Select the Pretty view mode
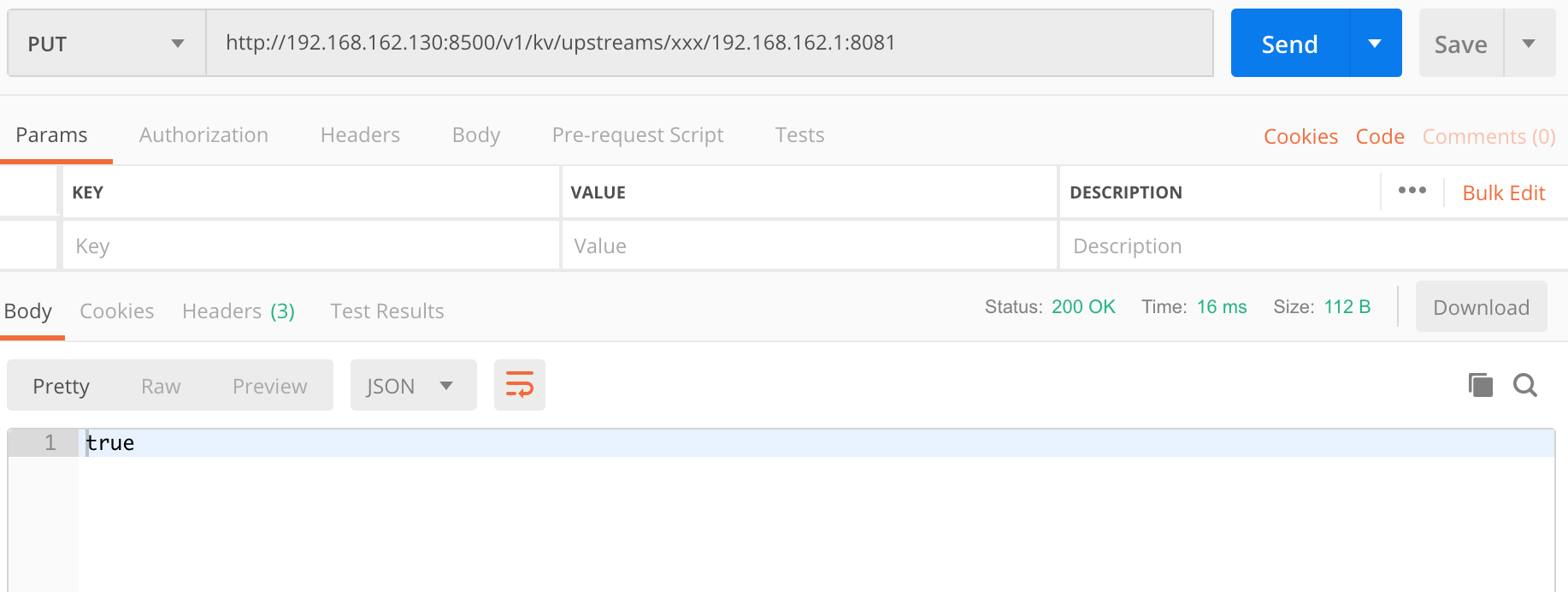 61,386
